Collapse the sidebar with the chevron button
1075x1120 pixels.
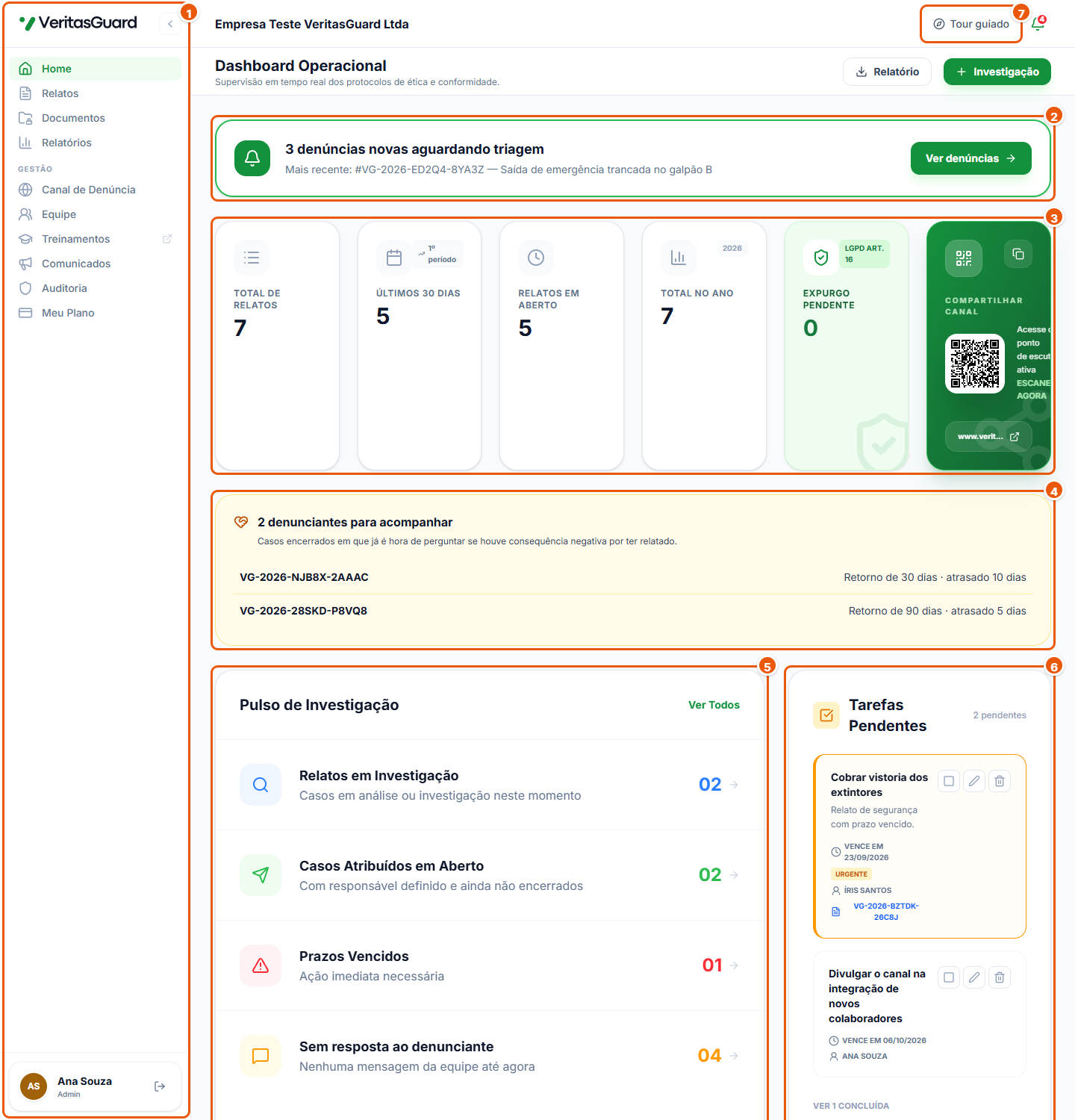(x=170, y=24)
